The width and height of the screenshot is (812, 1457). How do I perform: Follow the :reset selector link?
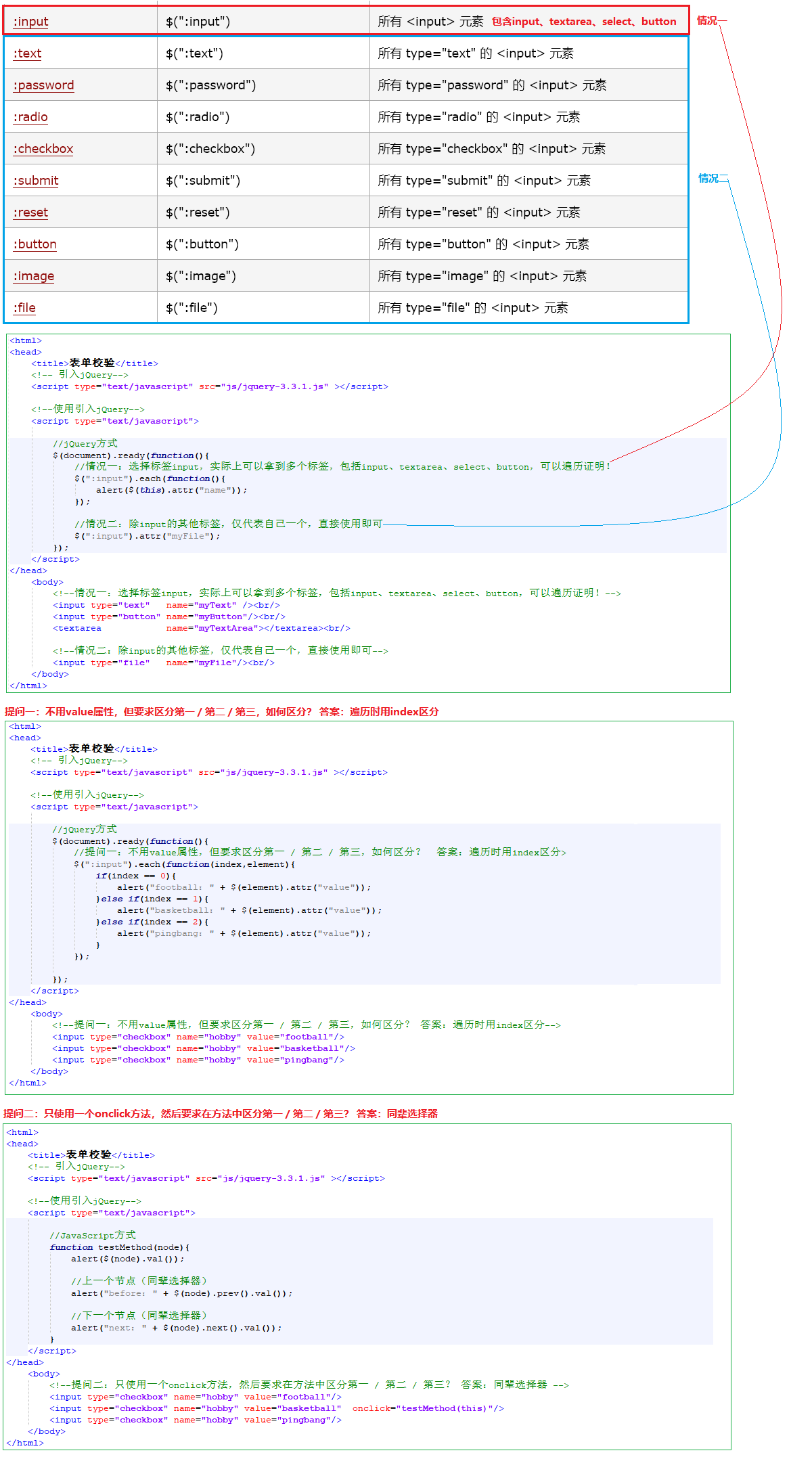pos(30,212)
